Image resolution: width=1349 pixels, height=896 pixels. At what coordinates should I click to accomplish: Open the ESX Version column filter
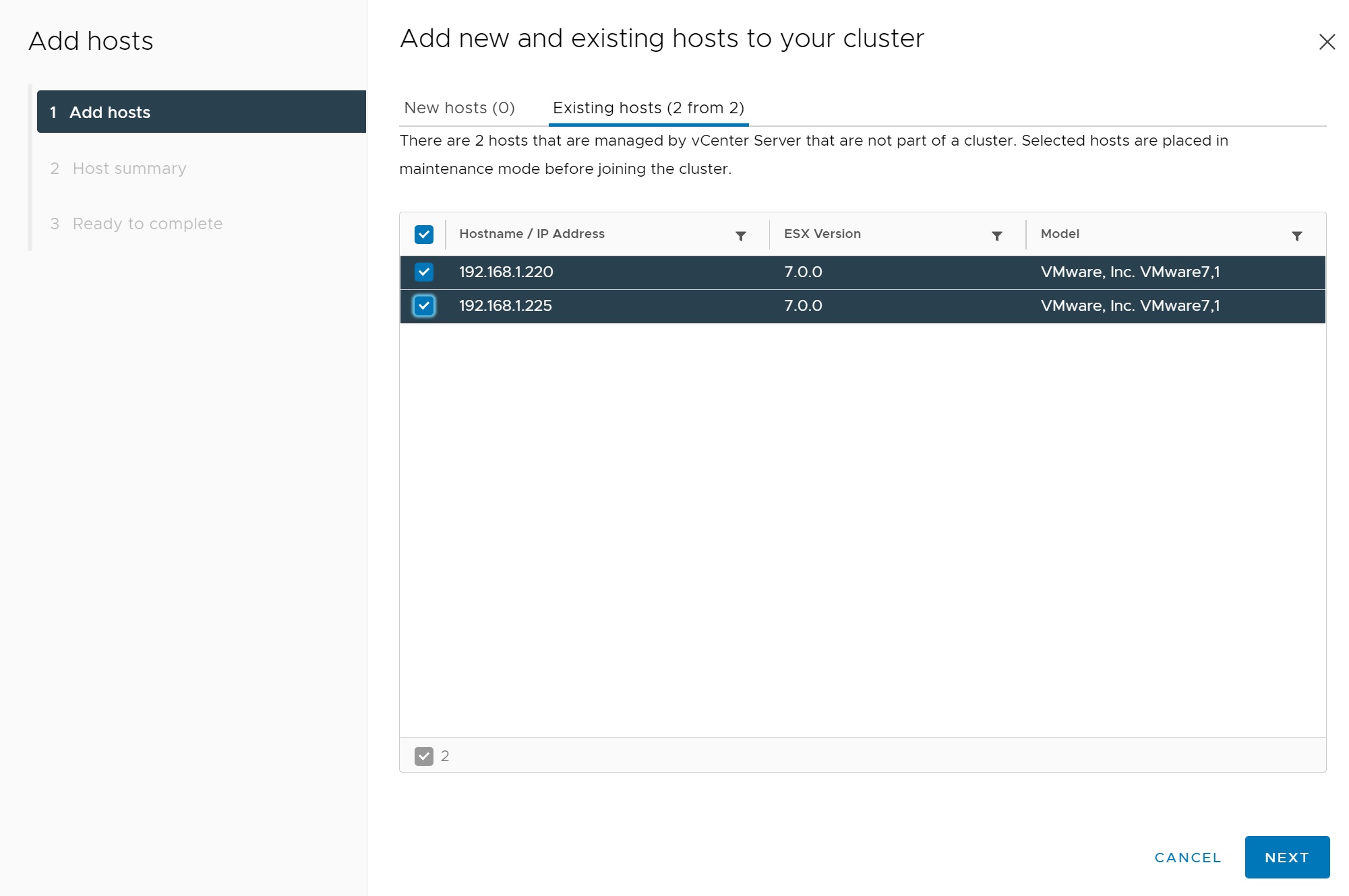tap(996, 235)
